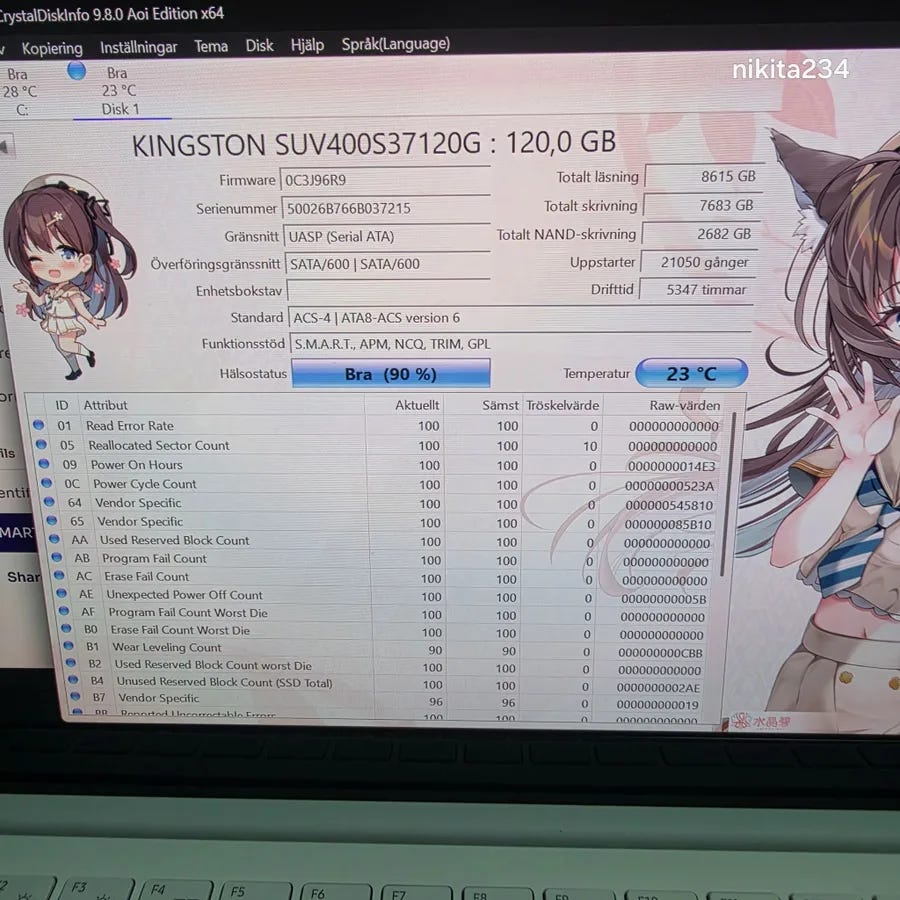Open the Hjälp menu
Viewport: 900px width, 900px height.
[307, 45]
